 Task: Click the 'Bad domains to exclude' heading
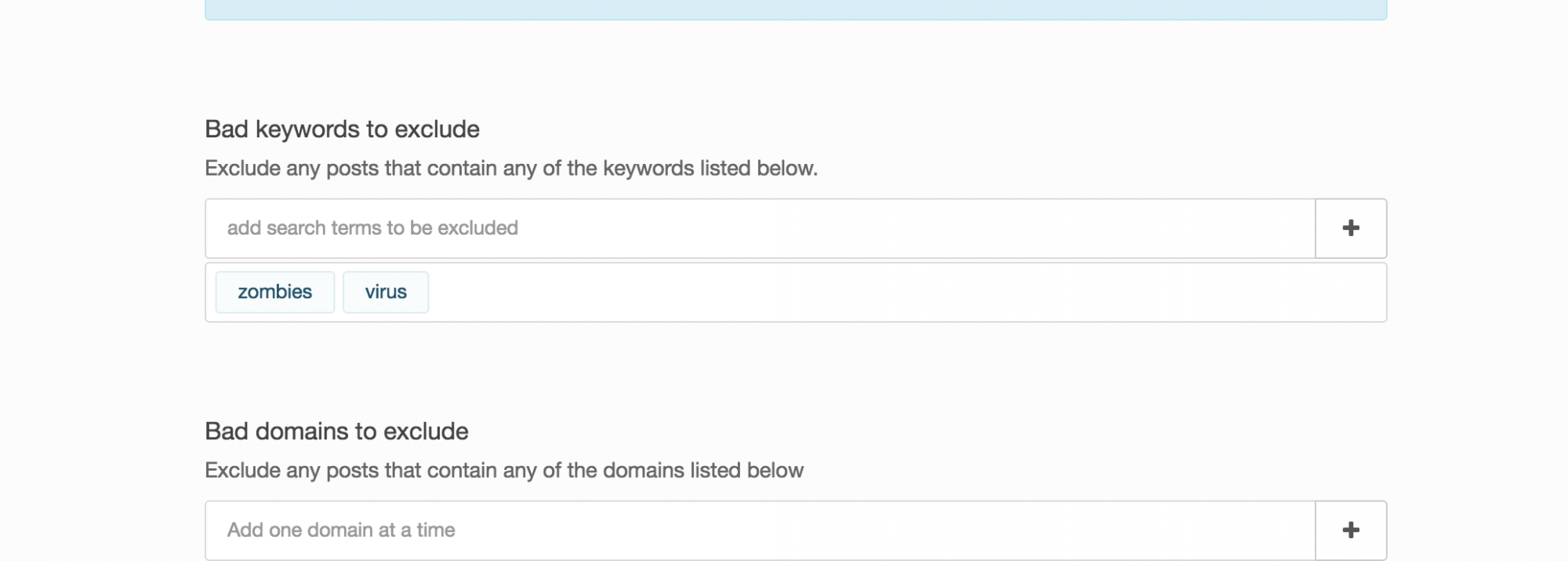[336, 432]
